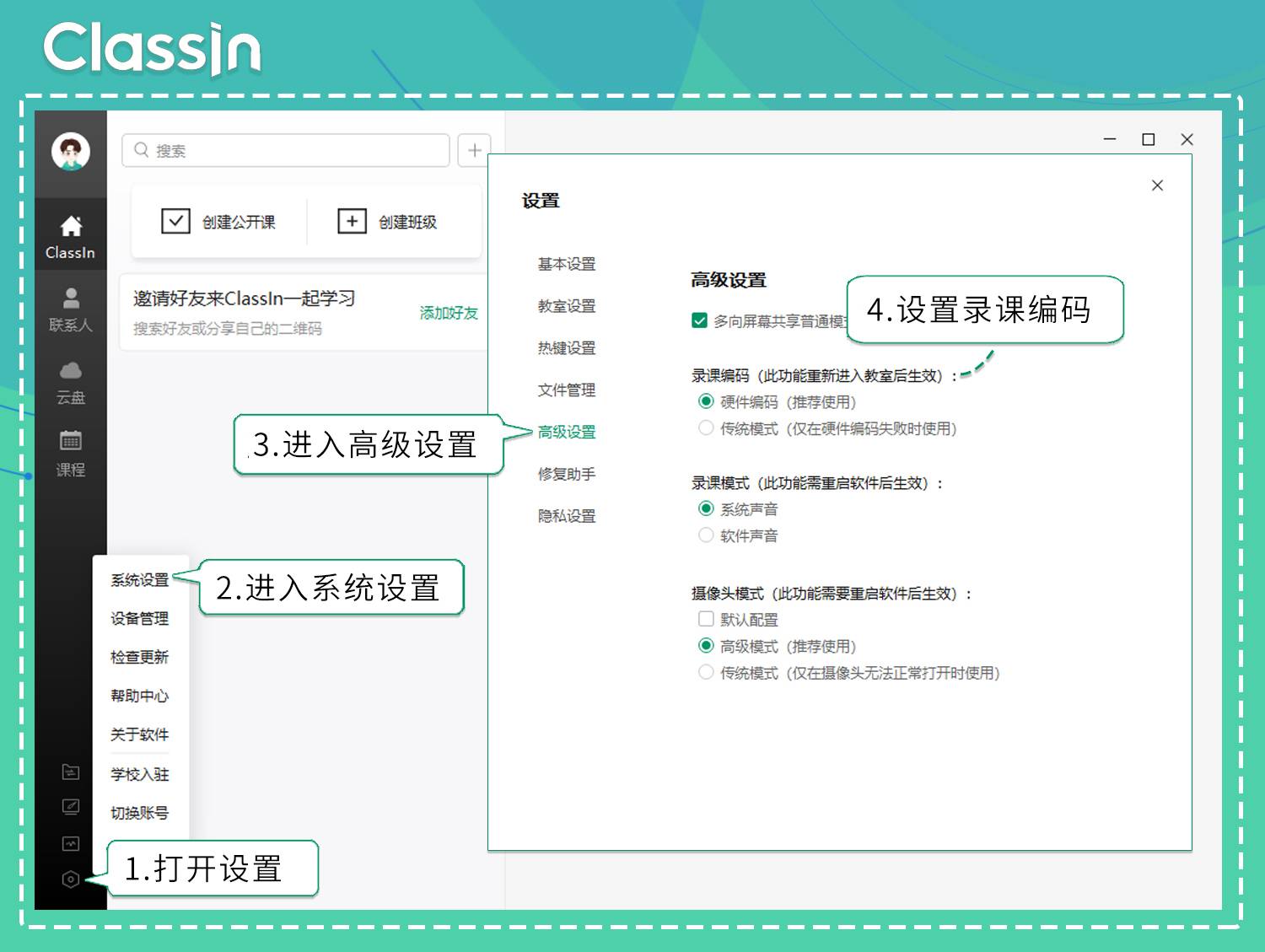Click the folder icon in lower sidebar

[71, 772]
